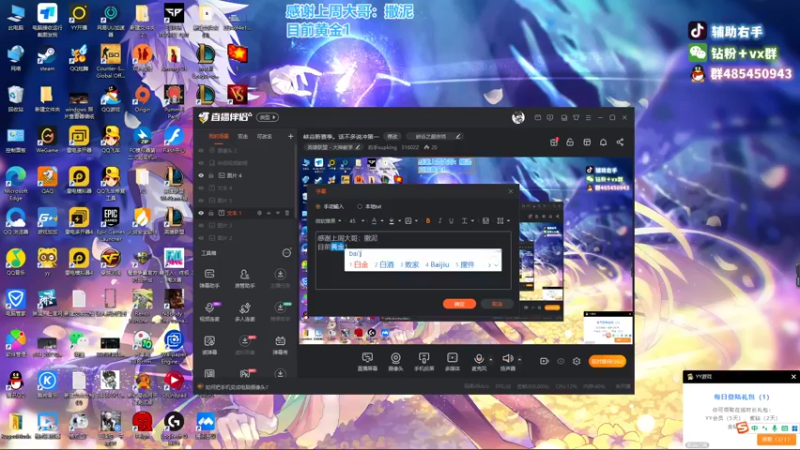Edit the stream title with 修改 button

pyautogui.click(x=392, y=137)
